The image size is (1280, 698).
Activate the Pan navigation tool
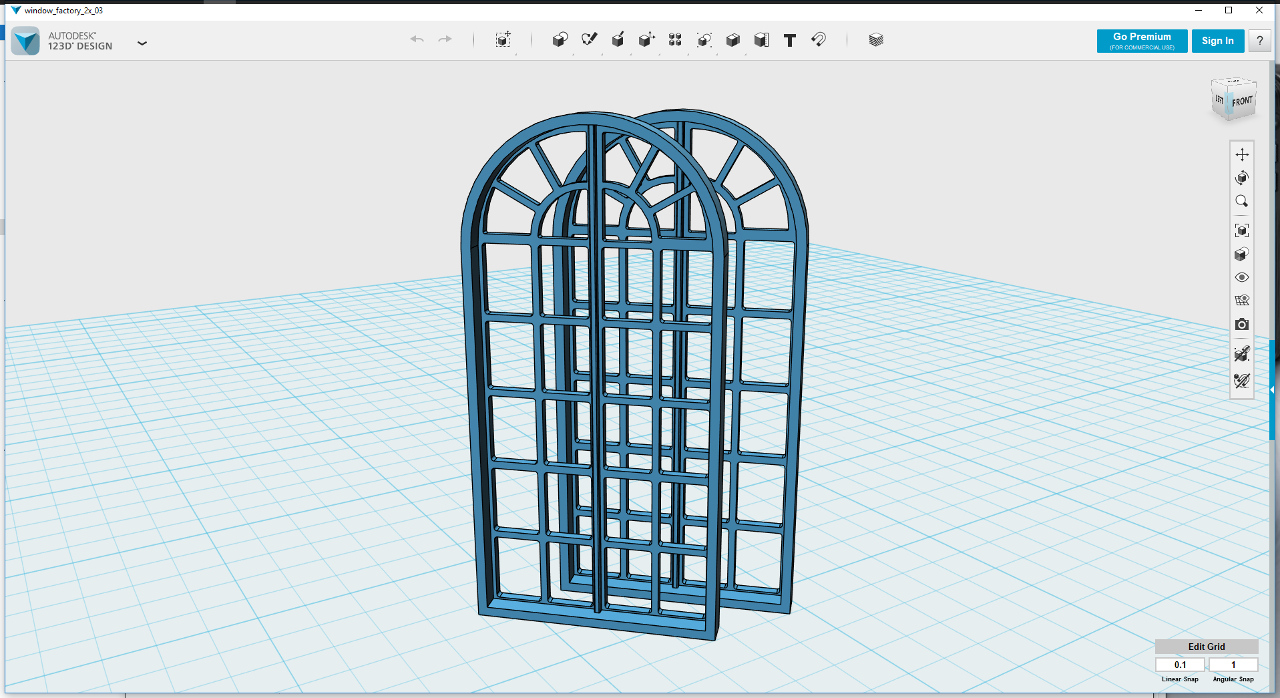tap(1242, 154)
